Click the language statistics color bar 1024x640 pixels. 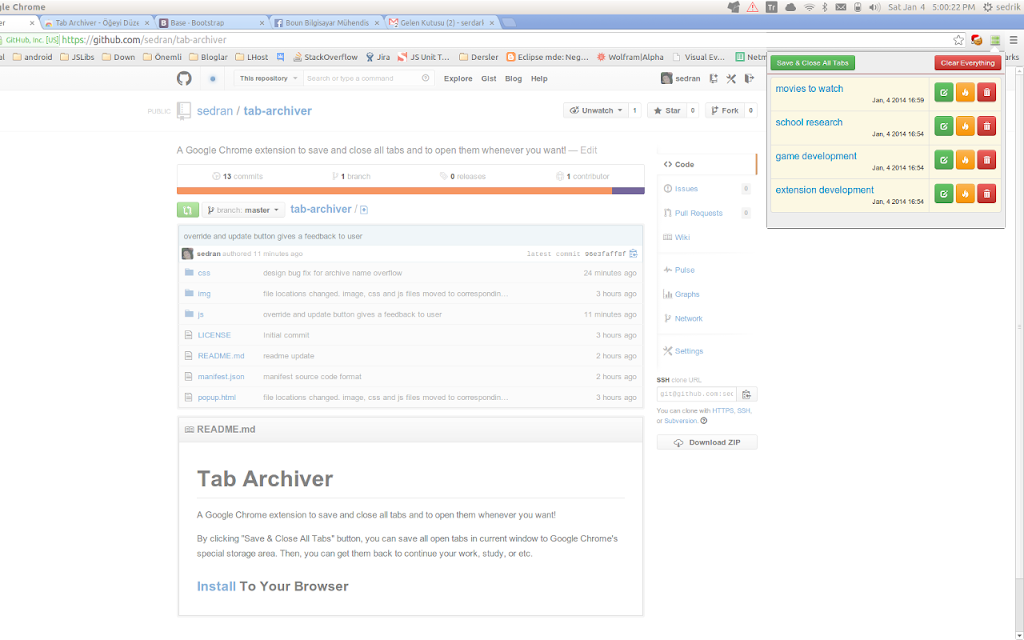click(x=411, y=191)
